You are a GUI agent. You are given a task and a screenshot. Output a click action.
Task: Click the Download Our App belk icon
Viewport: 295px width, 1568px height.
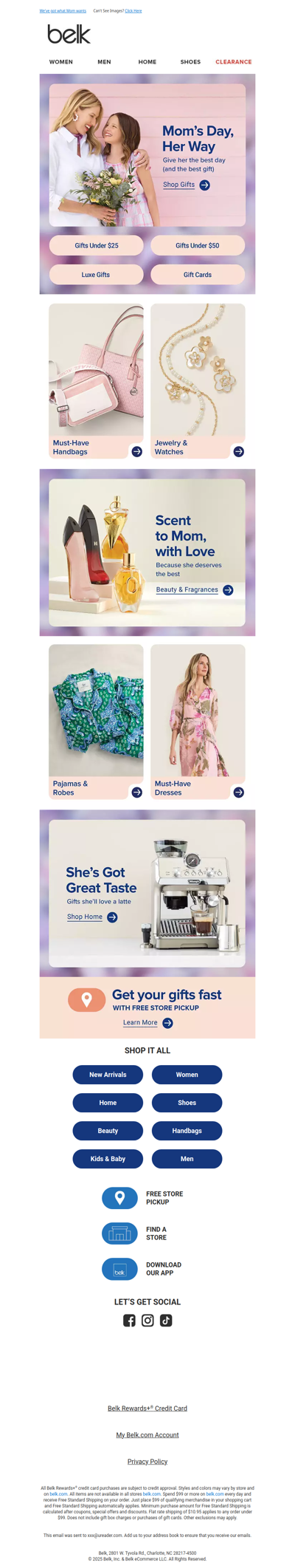(119, 1268)
